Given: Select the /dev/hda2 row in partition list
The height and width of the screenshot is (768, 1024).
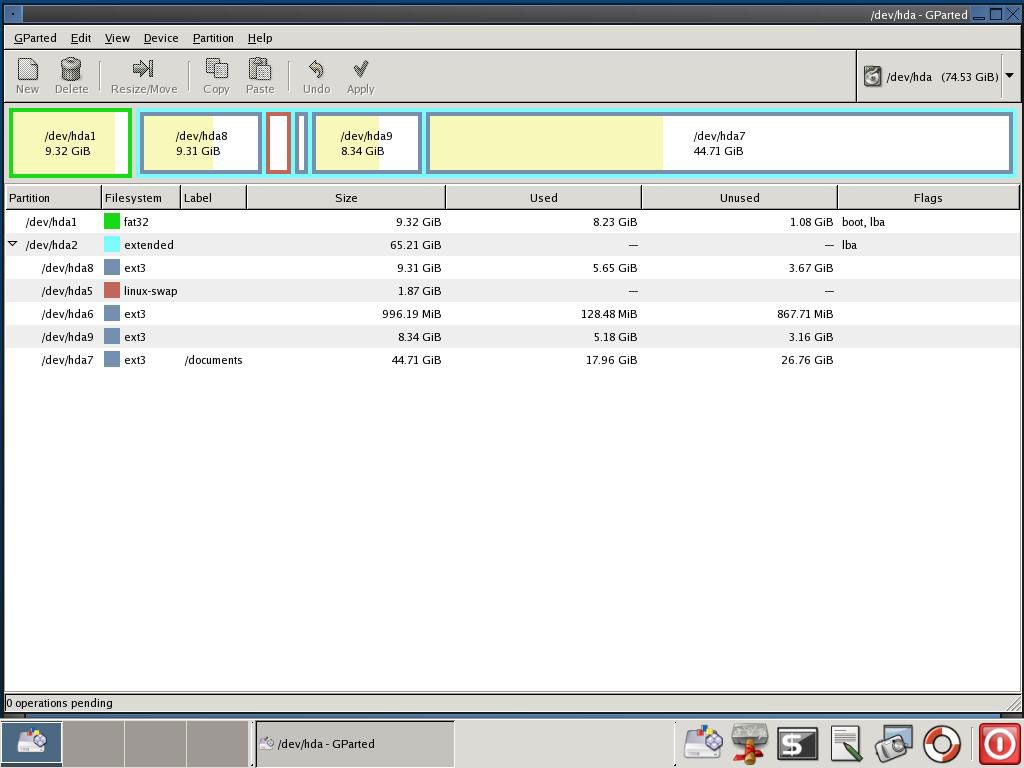Looking at the screenshot, I should [512, 245].
